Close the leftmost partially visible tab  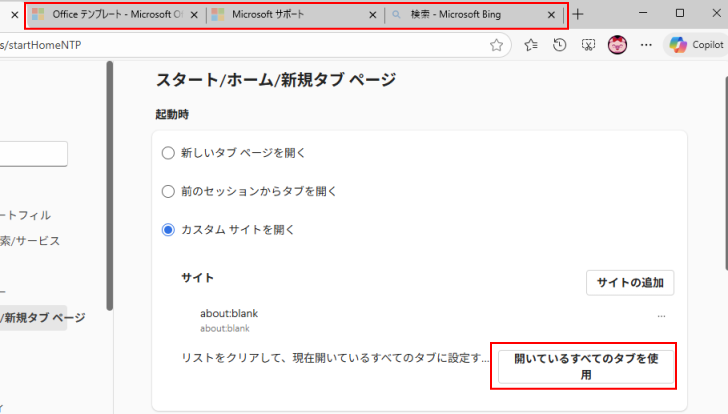click(x=14, y=15)
